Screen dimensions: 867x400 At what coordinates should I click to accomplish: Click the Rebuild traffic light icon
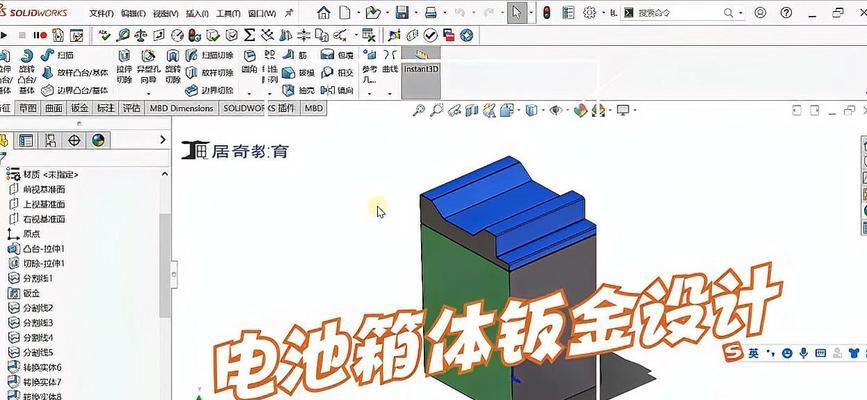tap(547, 13)
